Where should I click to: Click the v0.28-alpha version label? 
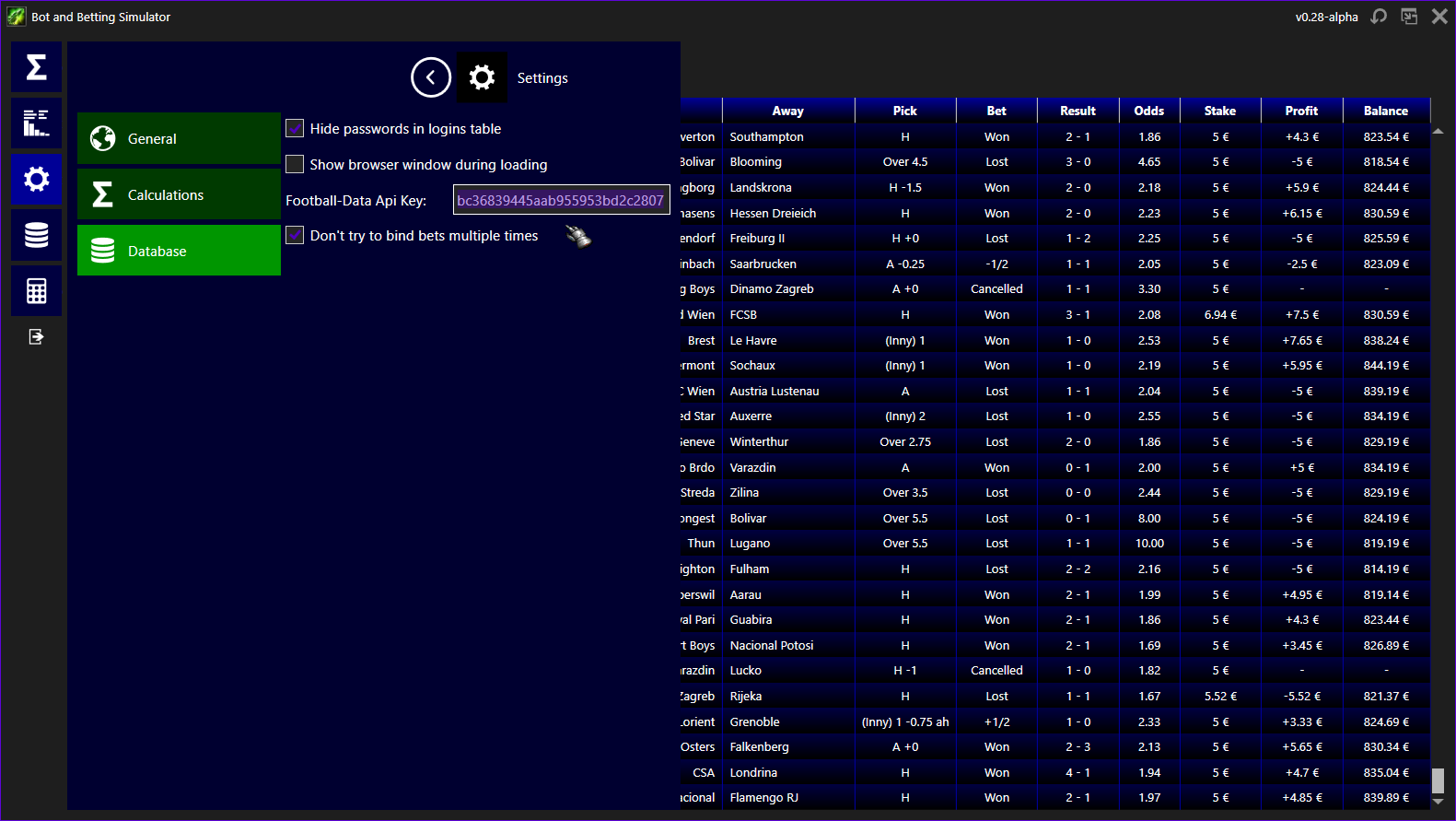pyautogui.click(x=1326, y=17)
